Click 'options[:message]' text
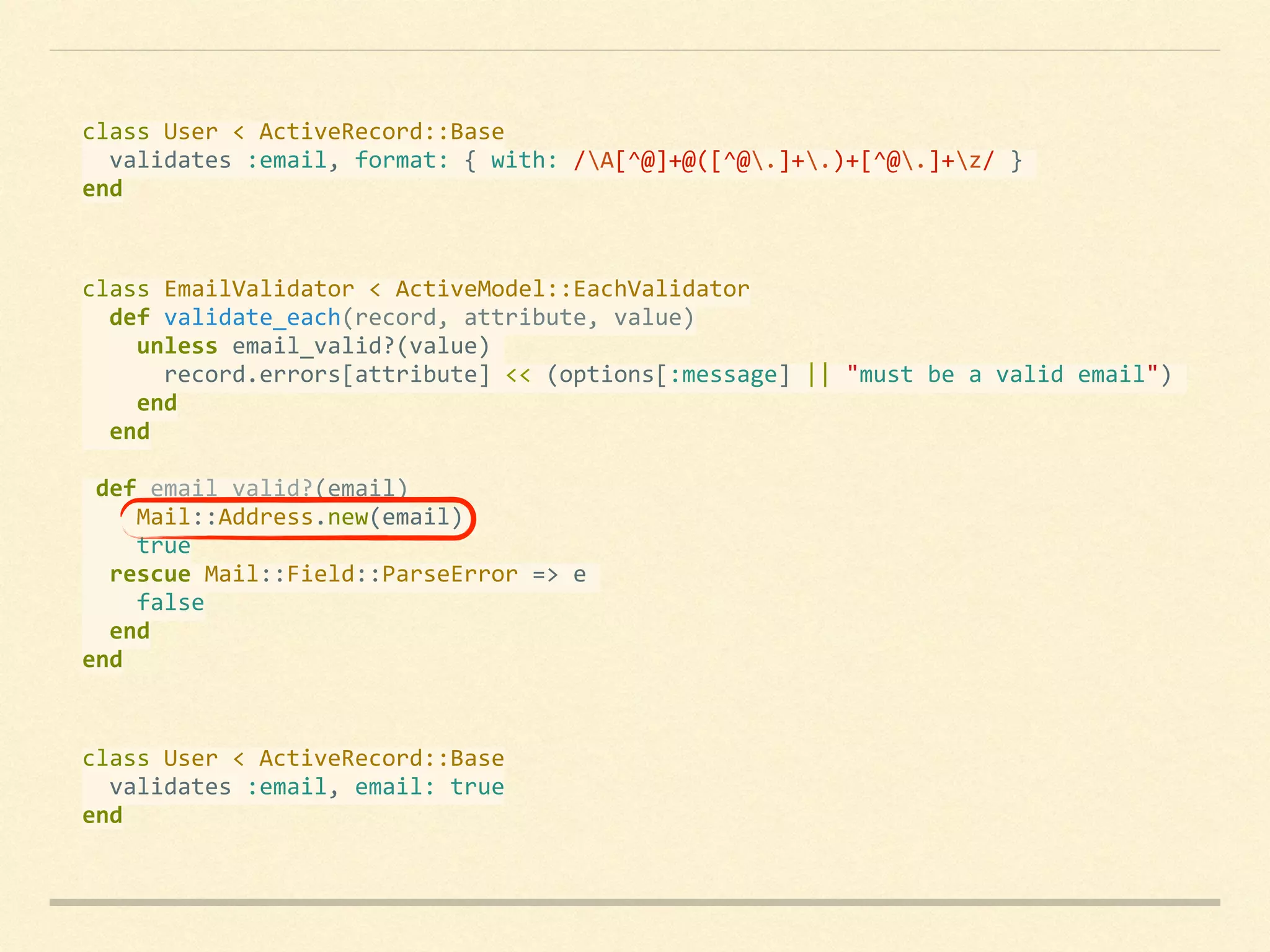 tap(675, 375)
